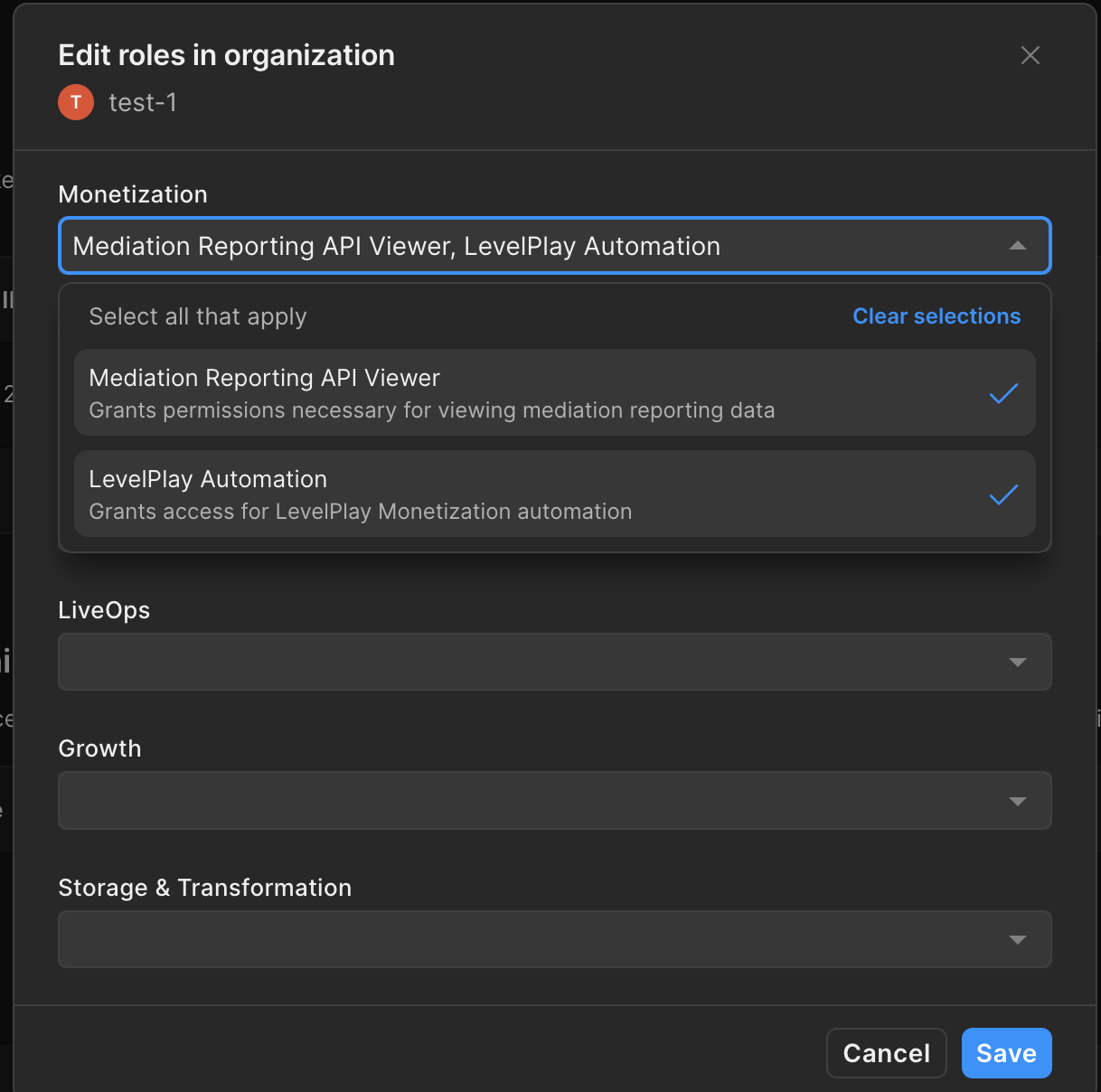Close the Edit roles dialog

[1030, 55]
